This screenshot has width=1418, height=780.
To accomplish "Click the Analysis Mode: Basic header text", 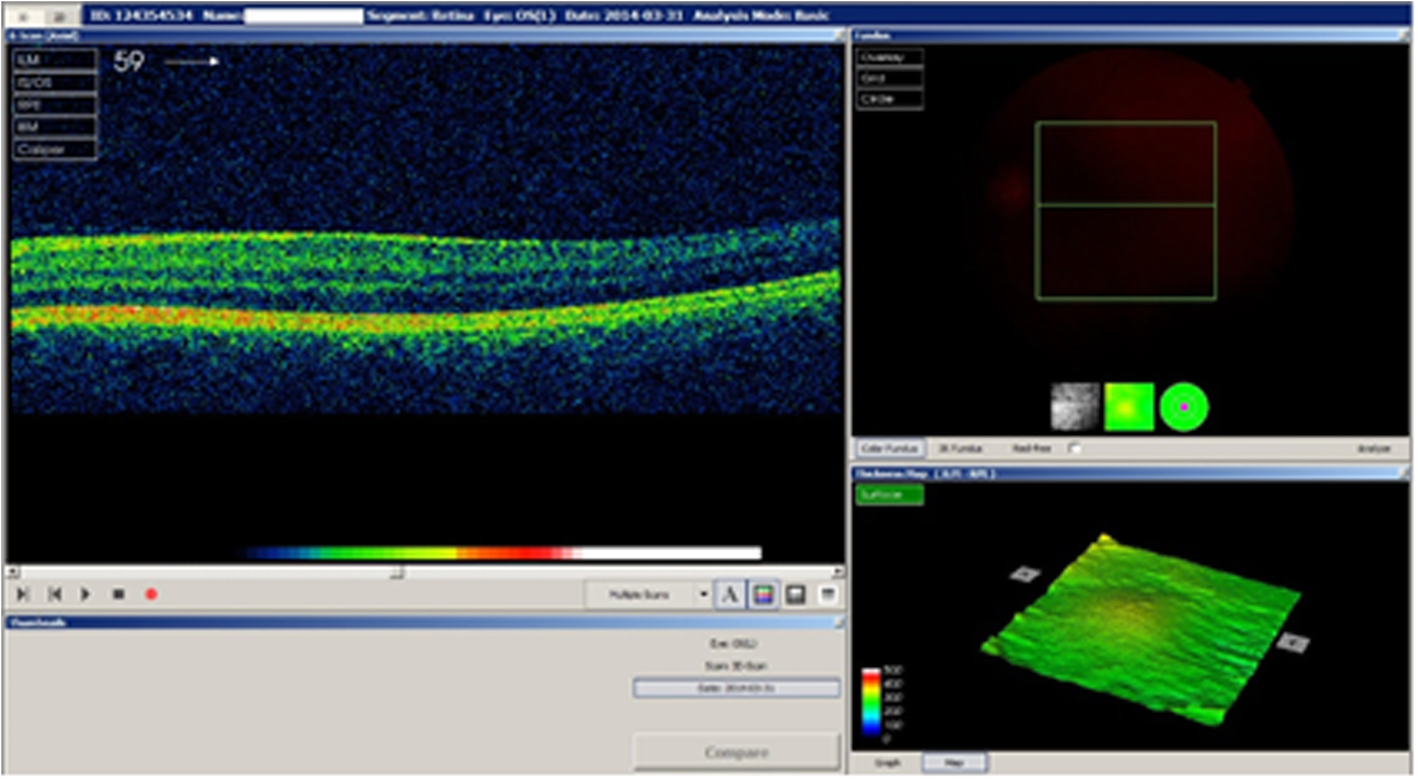I will pyautogui.click(x=764, y=16).
